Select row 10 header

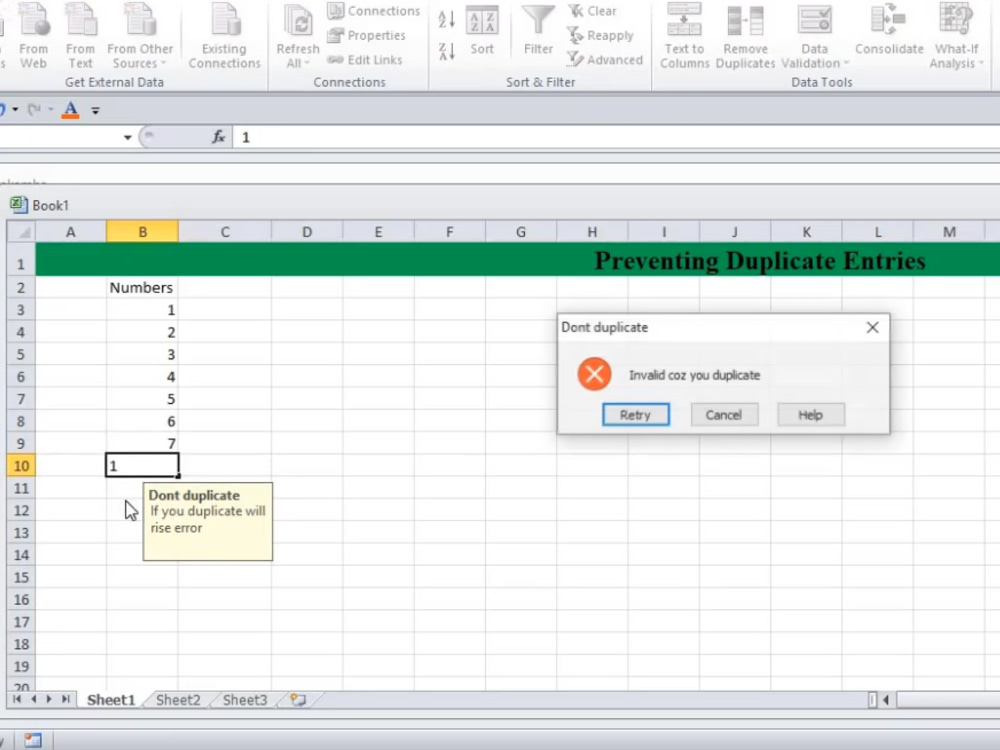[21, 466]
